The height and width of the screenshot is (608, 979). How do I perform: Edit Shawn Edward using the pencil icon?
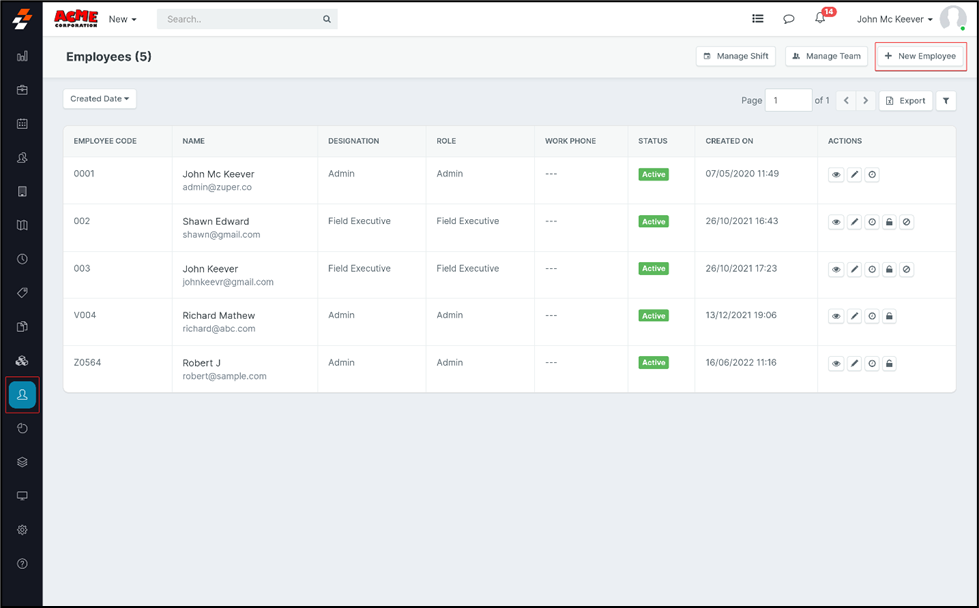pos(854,222)
